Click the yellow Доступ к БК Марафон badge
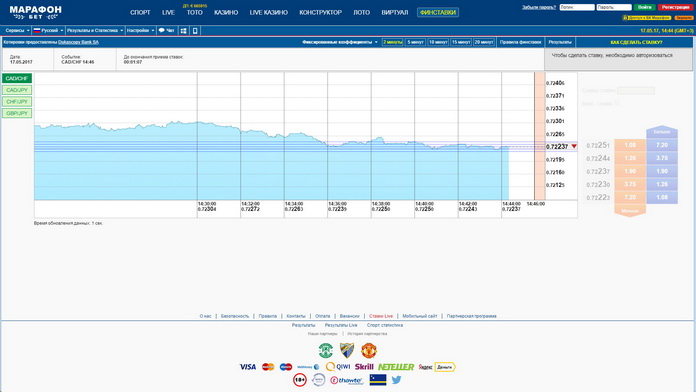This screenshot has width=696, height=392. tap(646, 18)
